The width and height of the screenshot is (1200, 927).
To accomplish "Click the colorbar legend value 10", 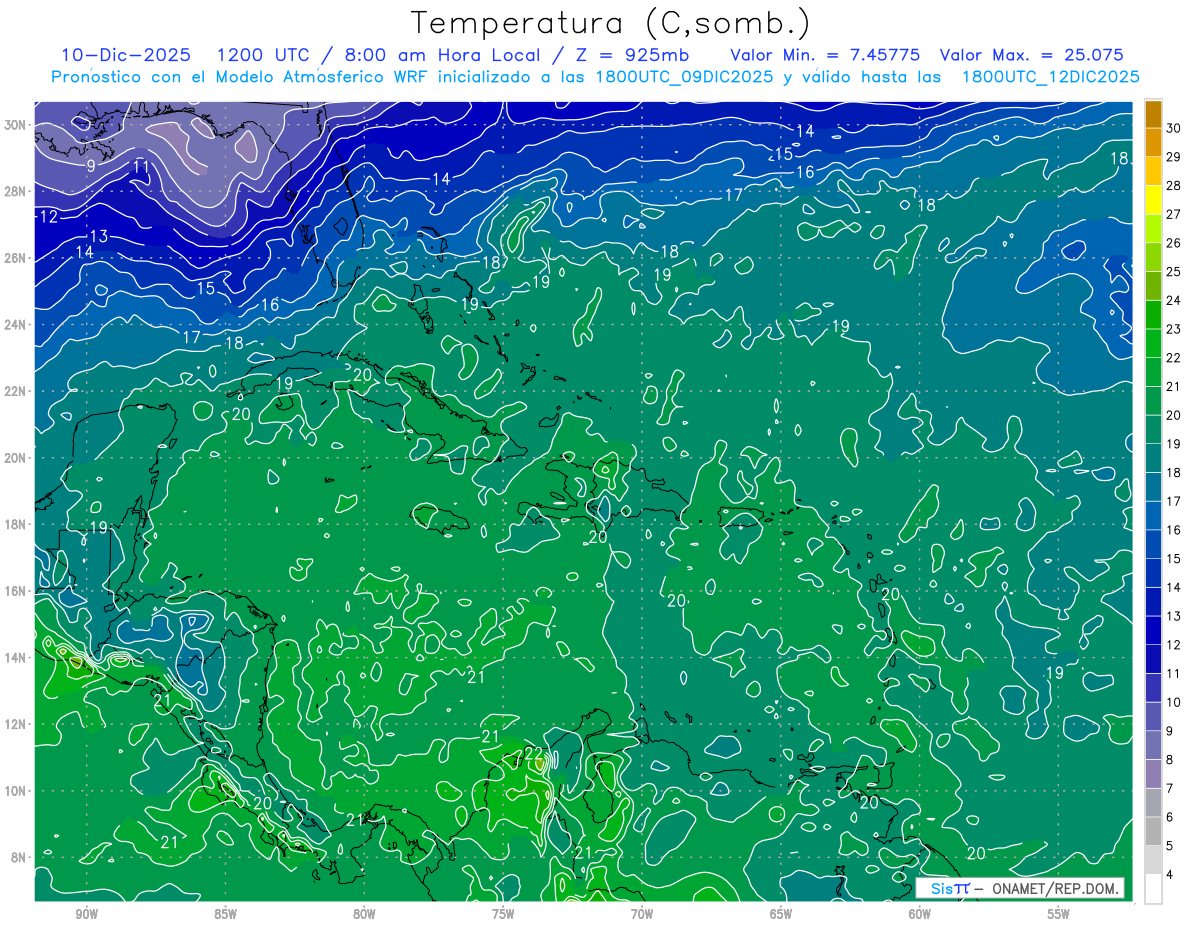I will point(1173,703).
